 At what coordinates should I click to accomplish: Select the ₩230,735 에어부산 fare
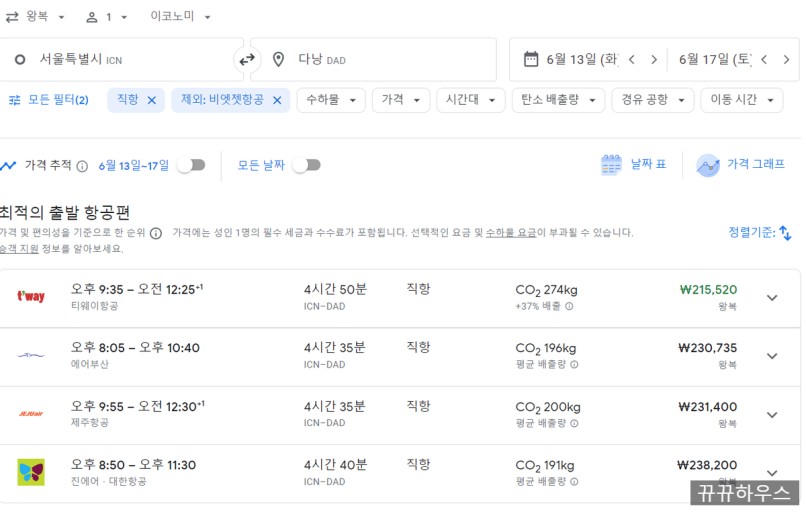(x=707, y=348)
